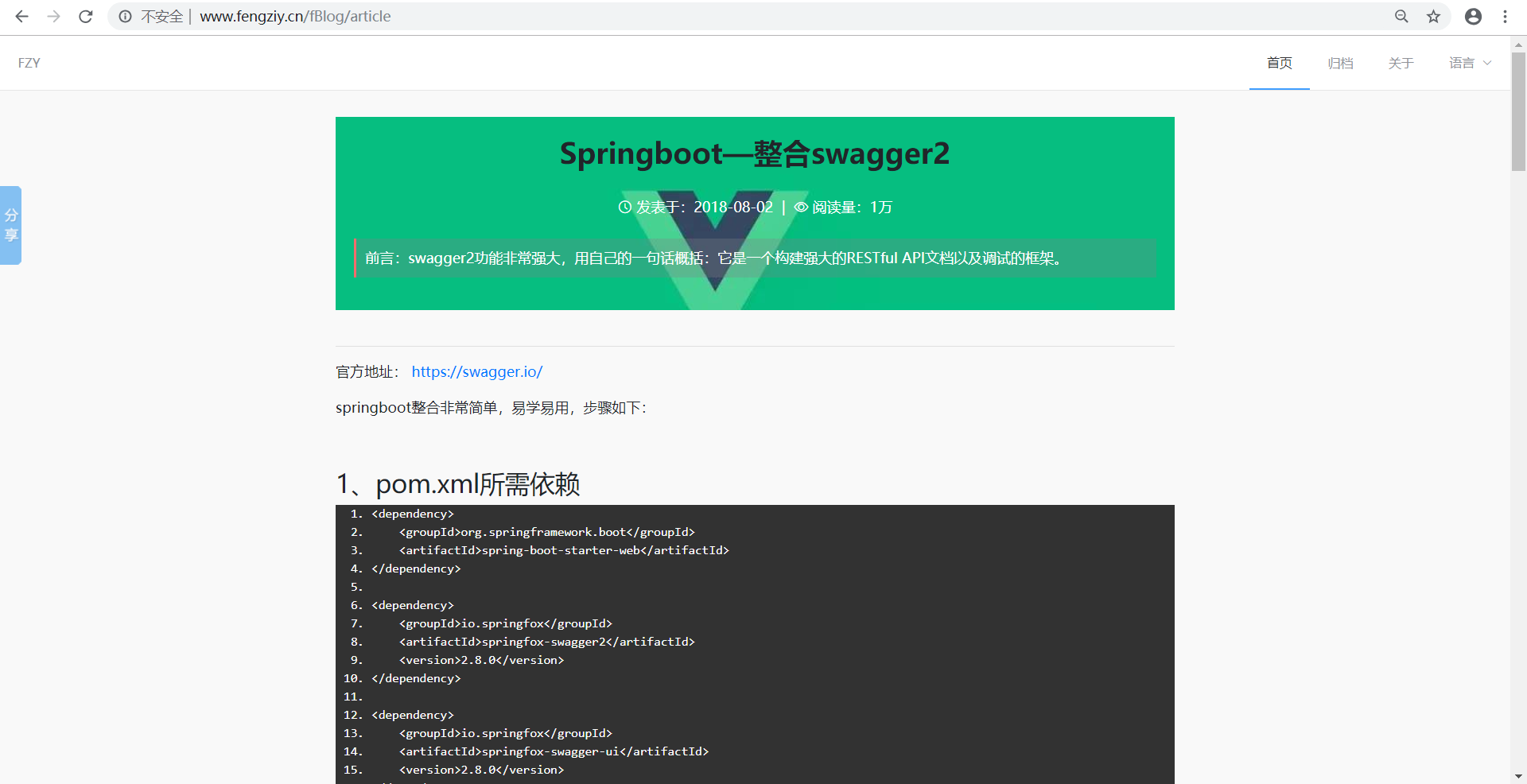Bookmark this page with the star icon
The image size is (1527, 784).
(x=1433, y=16)
